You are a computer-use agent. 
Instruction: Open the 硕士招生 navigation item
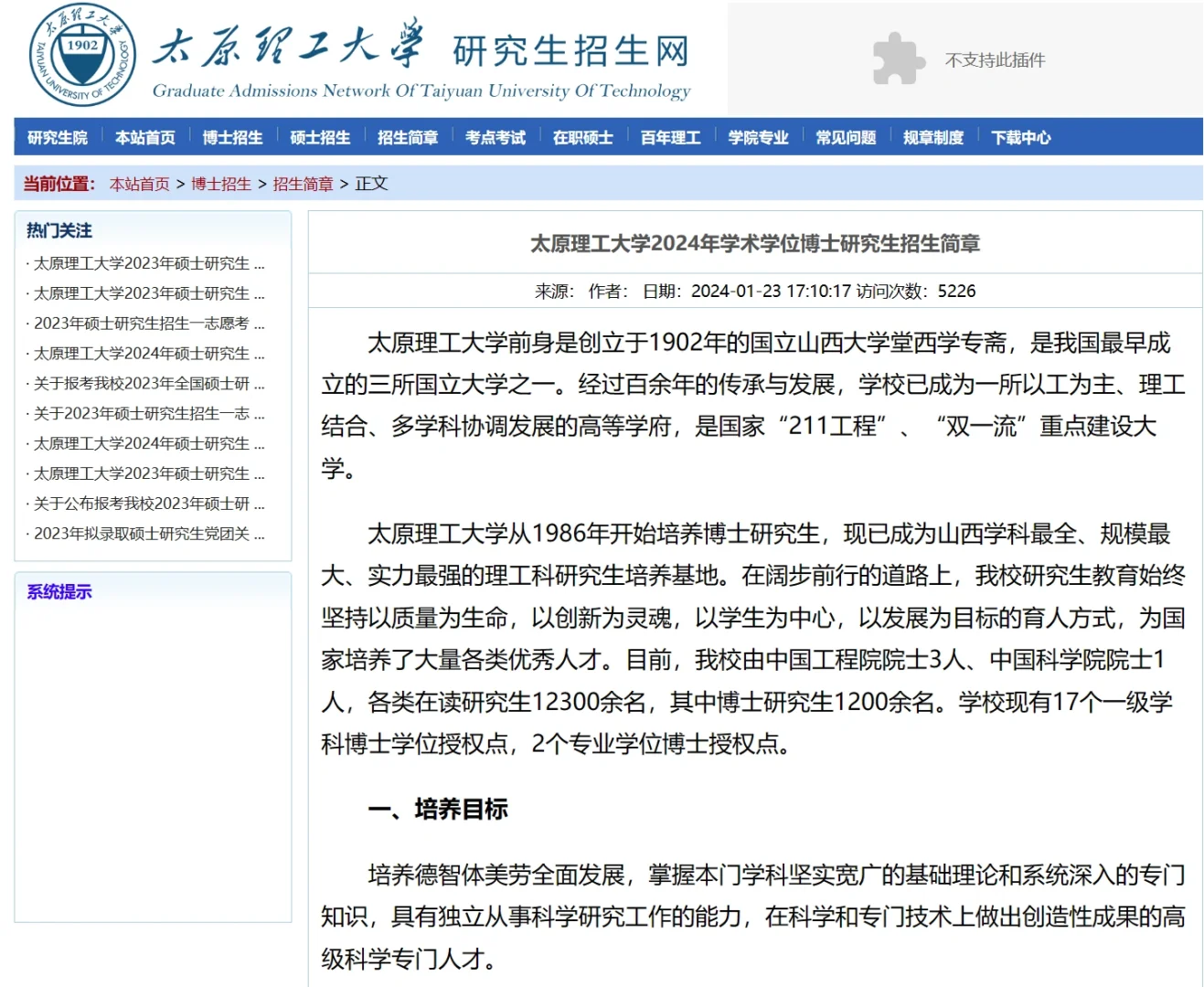[320, 137]
